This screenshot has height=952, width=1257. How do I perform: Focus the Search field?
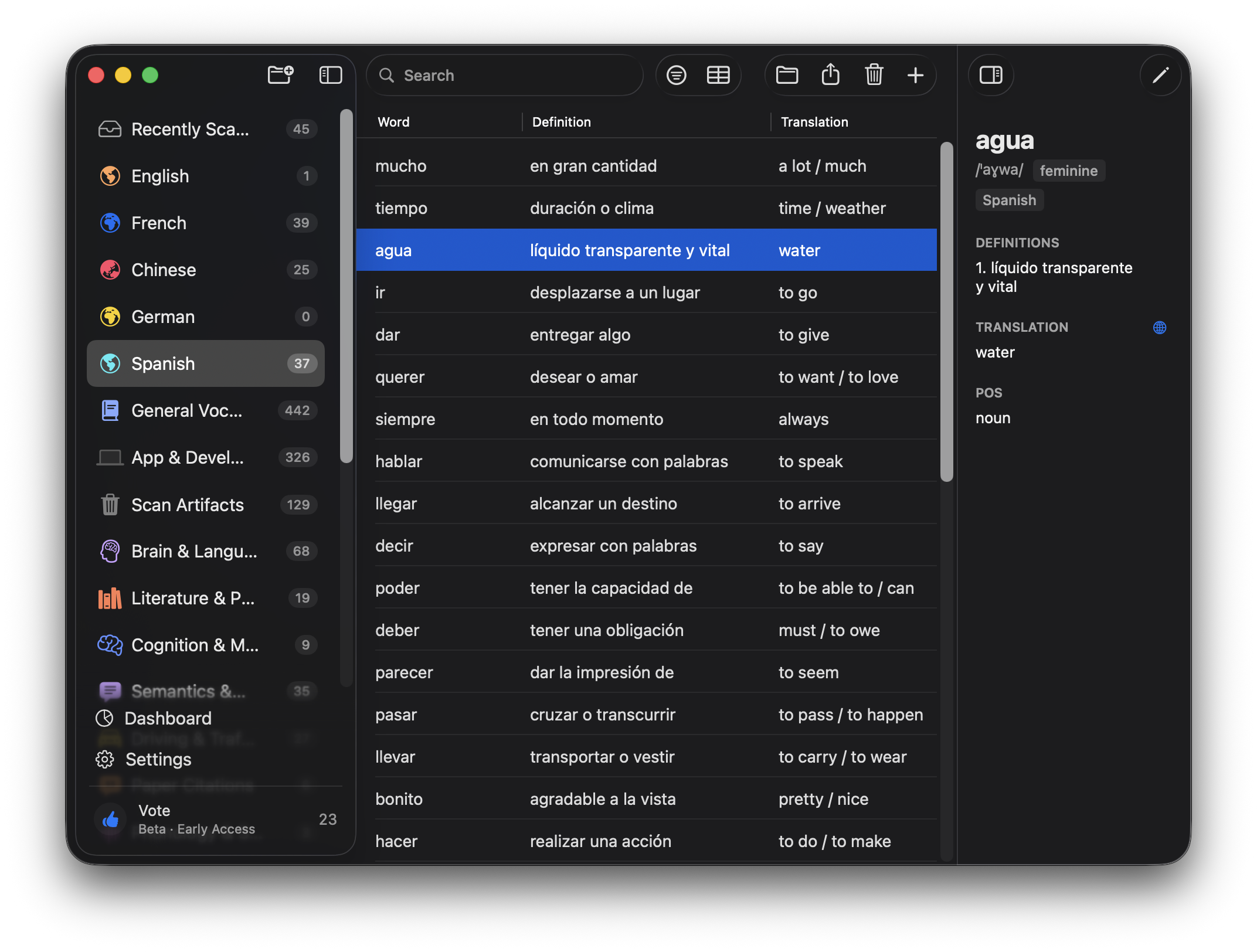(x=505, y=75)
